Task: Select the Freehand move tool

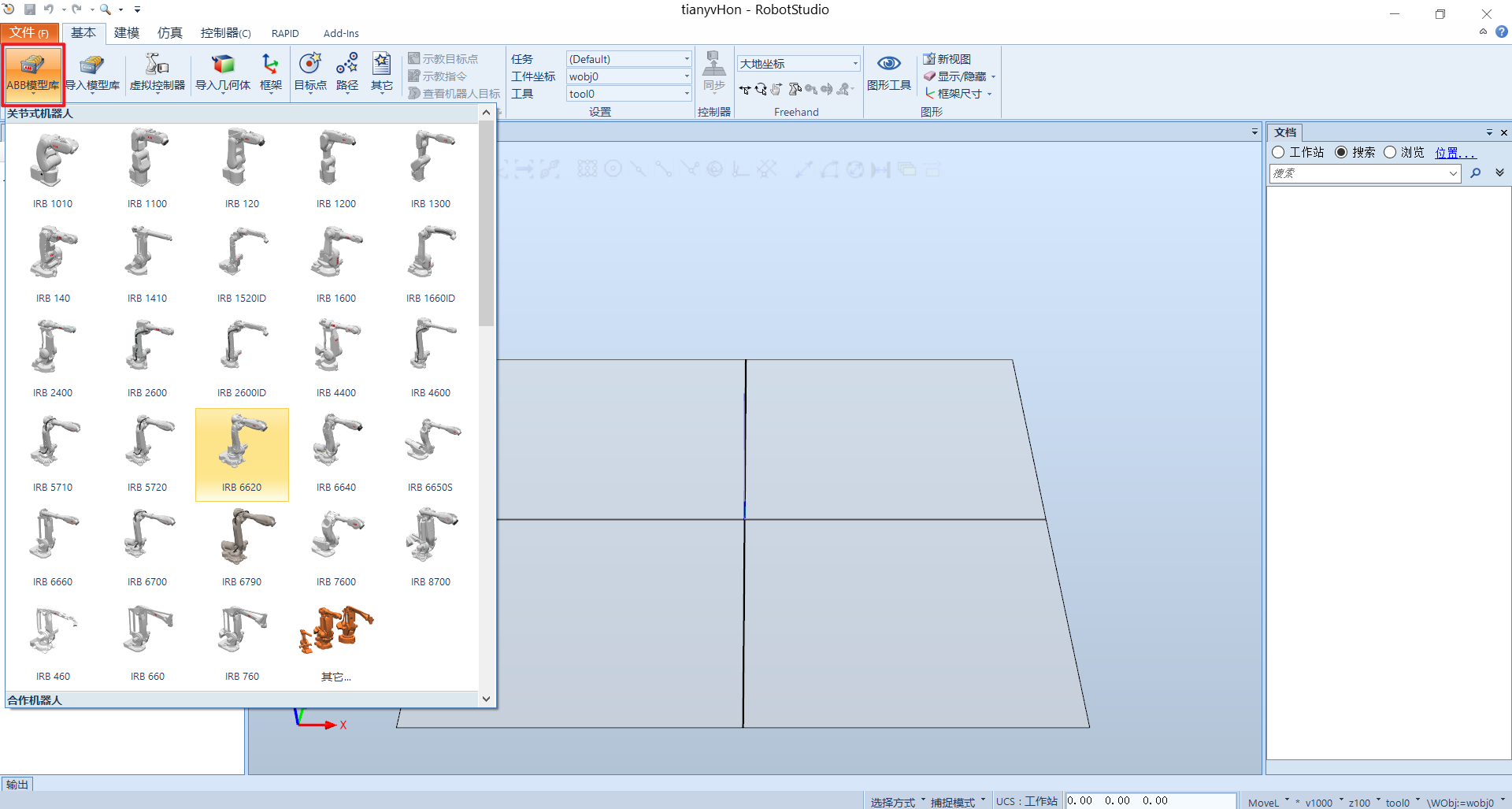Action: point(745,89)
